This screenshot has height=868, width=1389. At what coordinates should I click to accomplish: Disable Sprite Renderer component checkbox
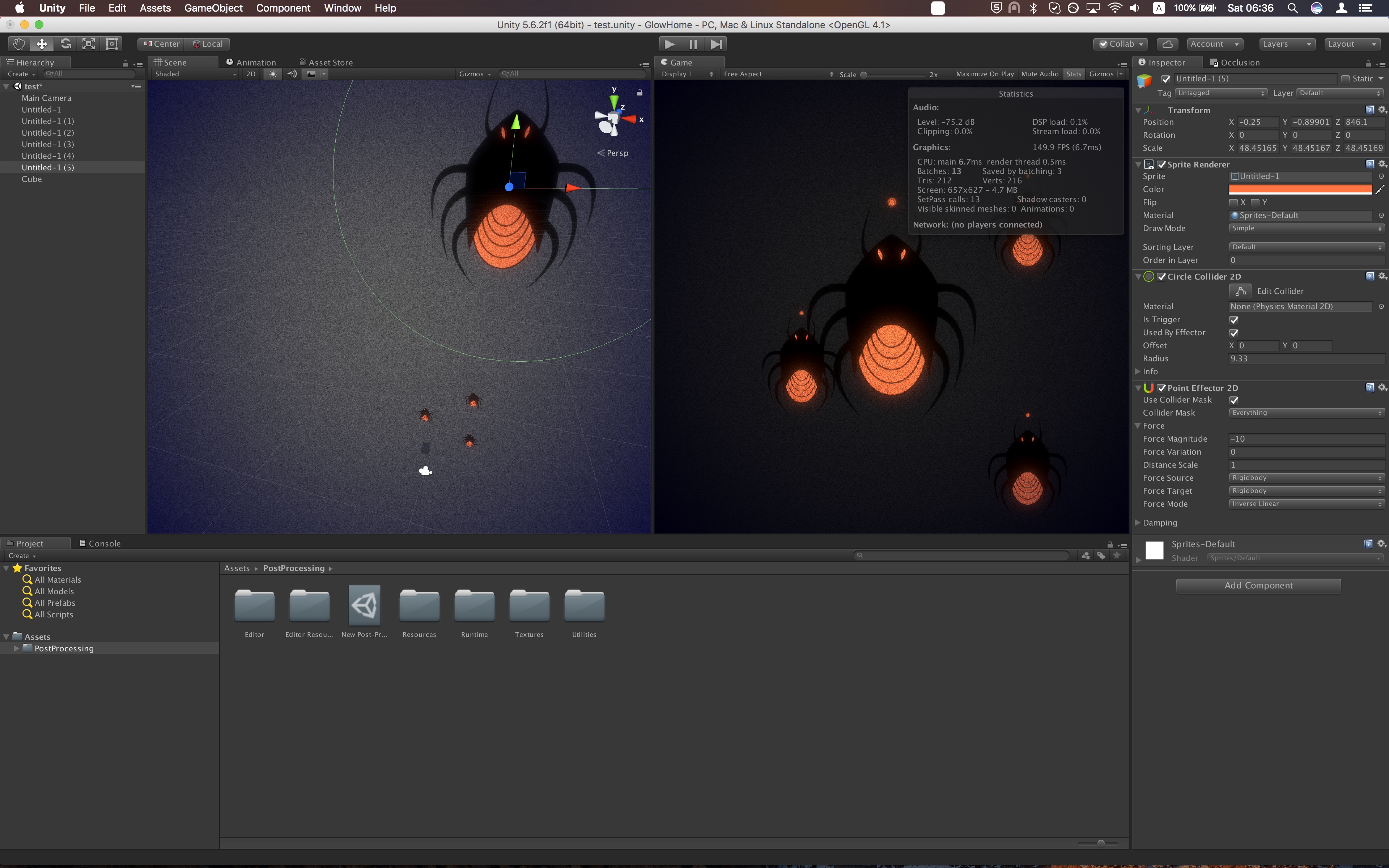click(x=1162, y=165)
